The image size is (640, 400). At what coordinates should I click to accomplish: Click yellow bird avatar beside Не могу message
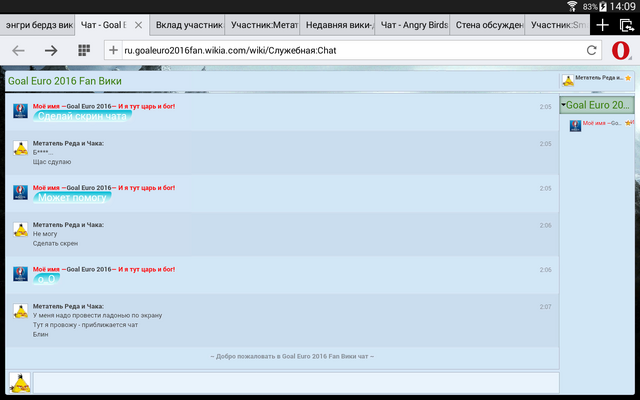(20, 229)
